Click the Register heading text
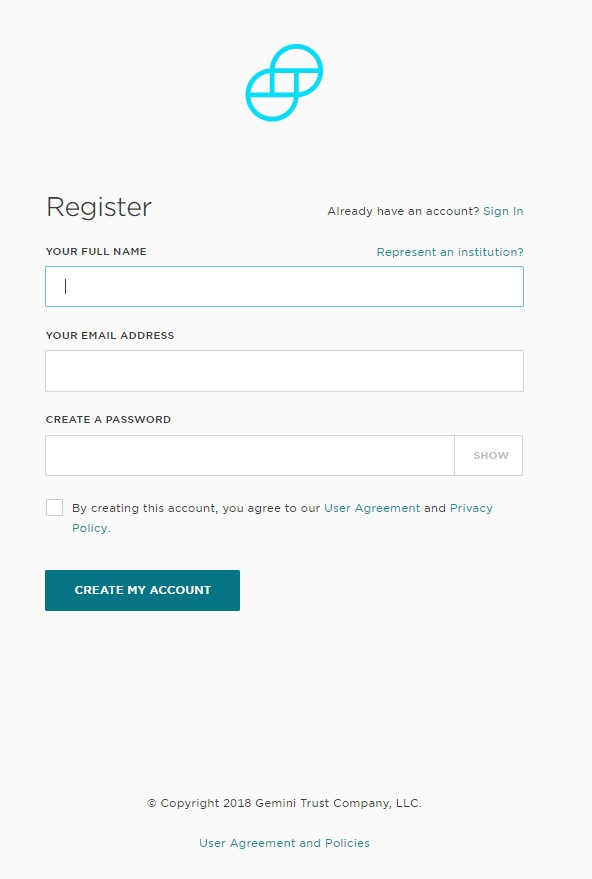 click(x=99, y=207)
